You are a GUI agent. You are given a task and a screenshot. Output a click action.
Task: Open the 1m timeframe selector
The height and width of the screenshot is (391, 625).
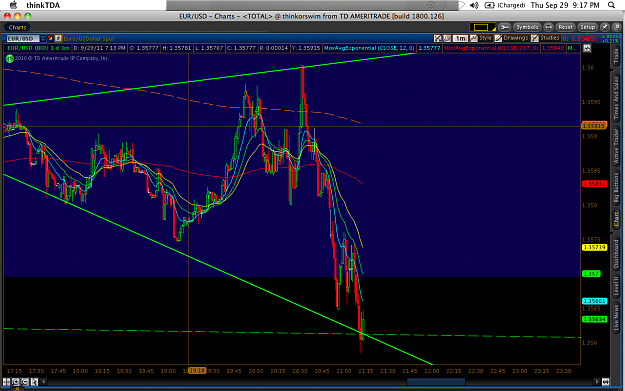coord(461,38)
